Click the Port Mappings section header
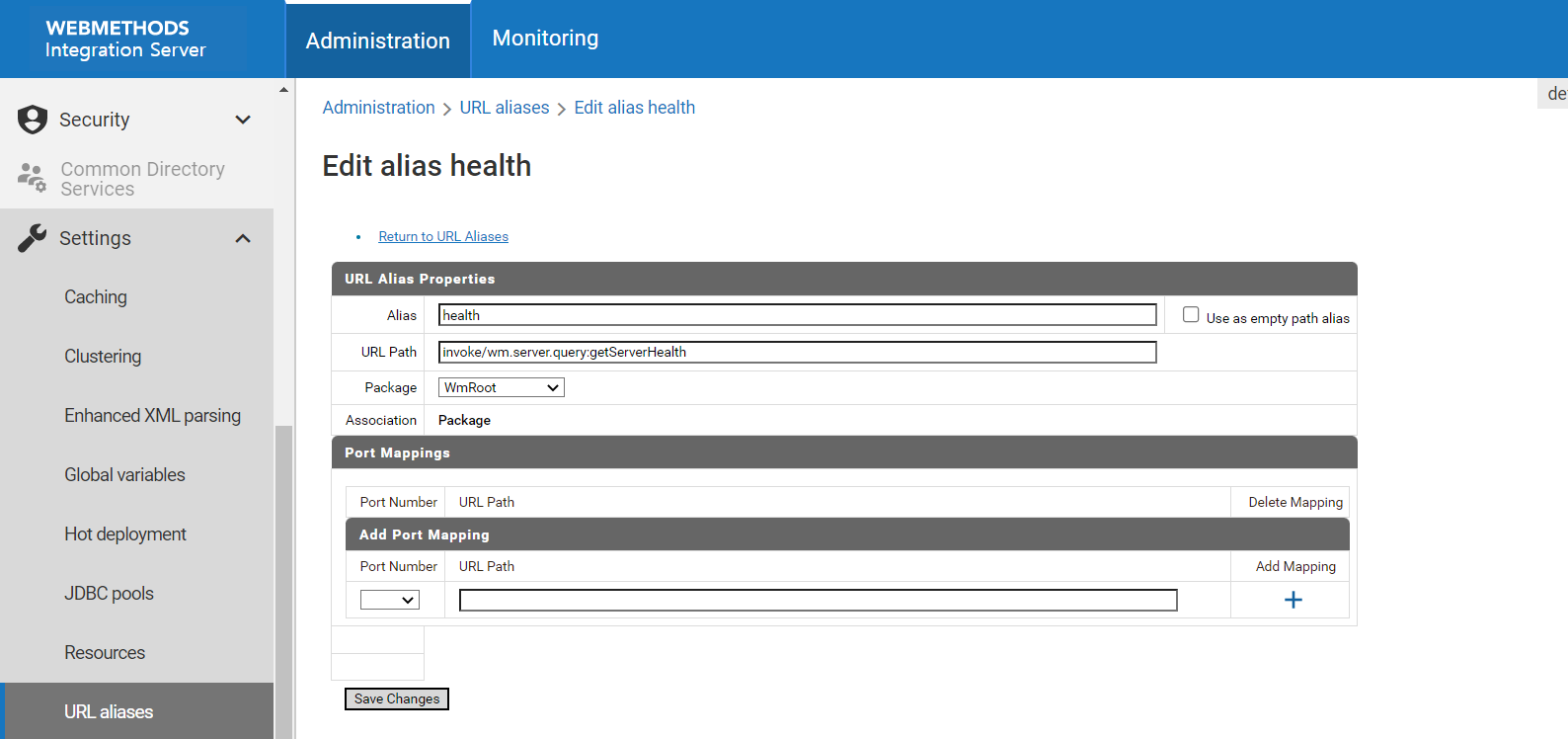 tap(844, 452)
